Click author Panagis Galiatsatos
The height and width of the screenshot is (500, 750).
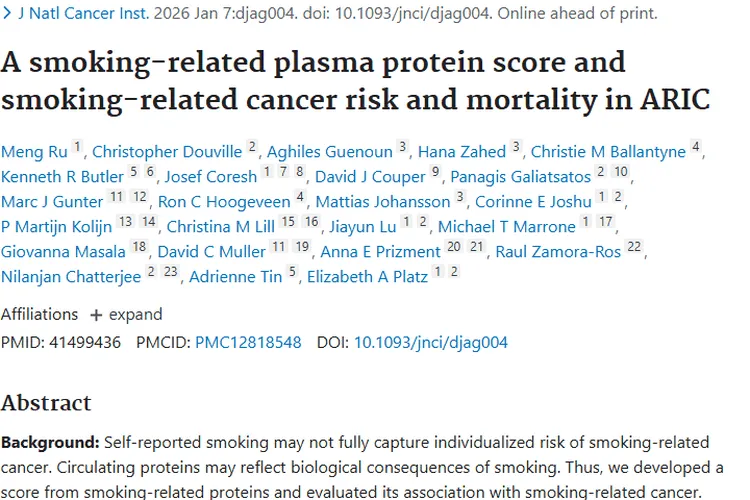coord(520,177)
